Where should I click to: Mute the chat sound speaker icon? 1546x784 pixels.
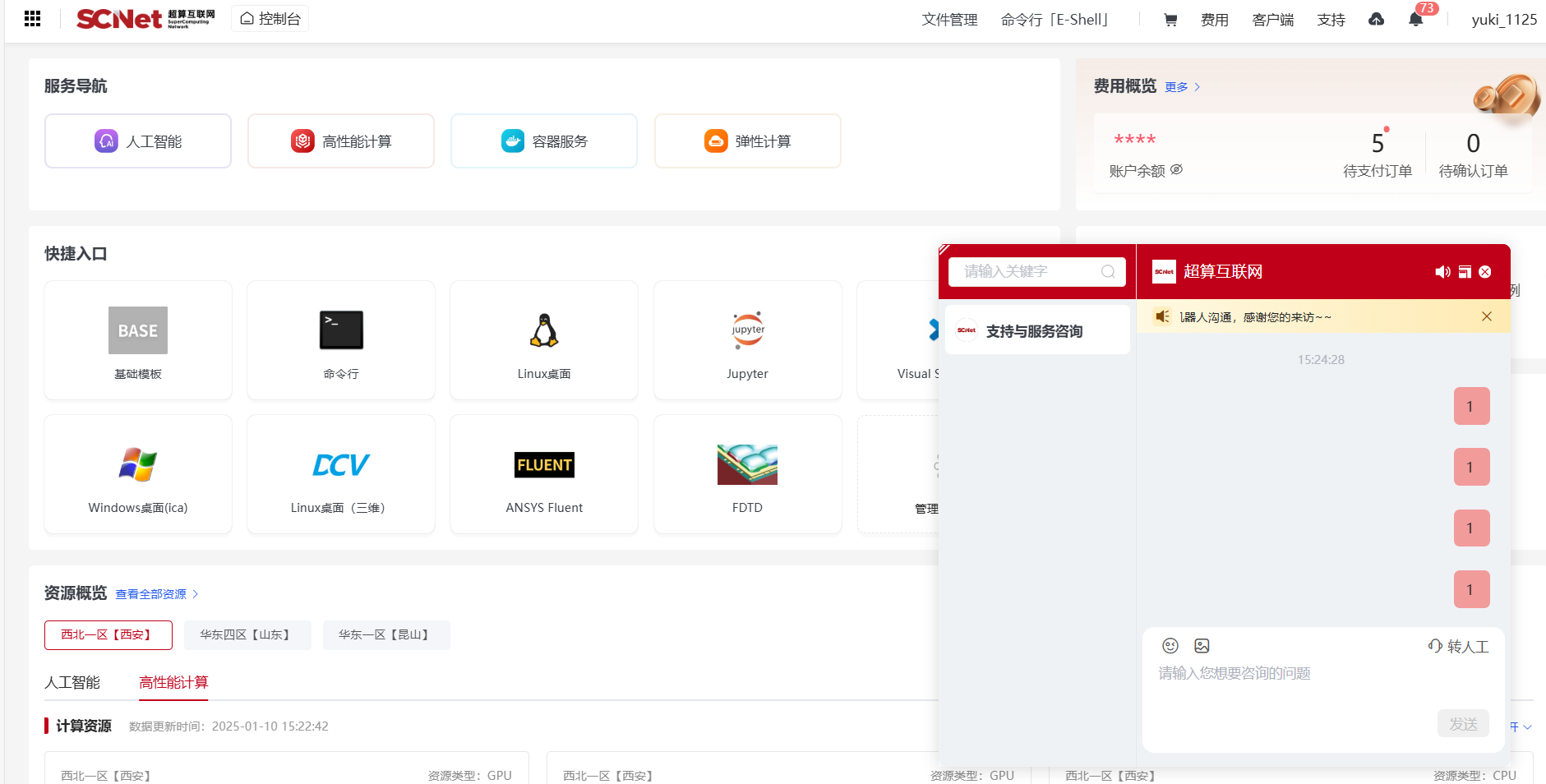click(x=1442, y=272)
